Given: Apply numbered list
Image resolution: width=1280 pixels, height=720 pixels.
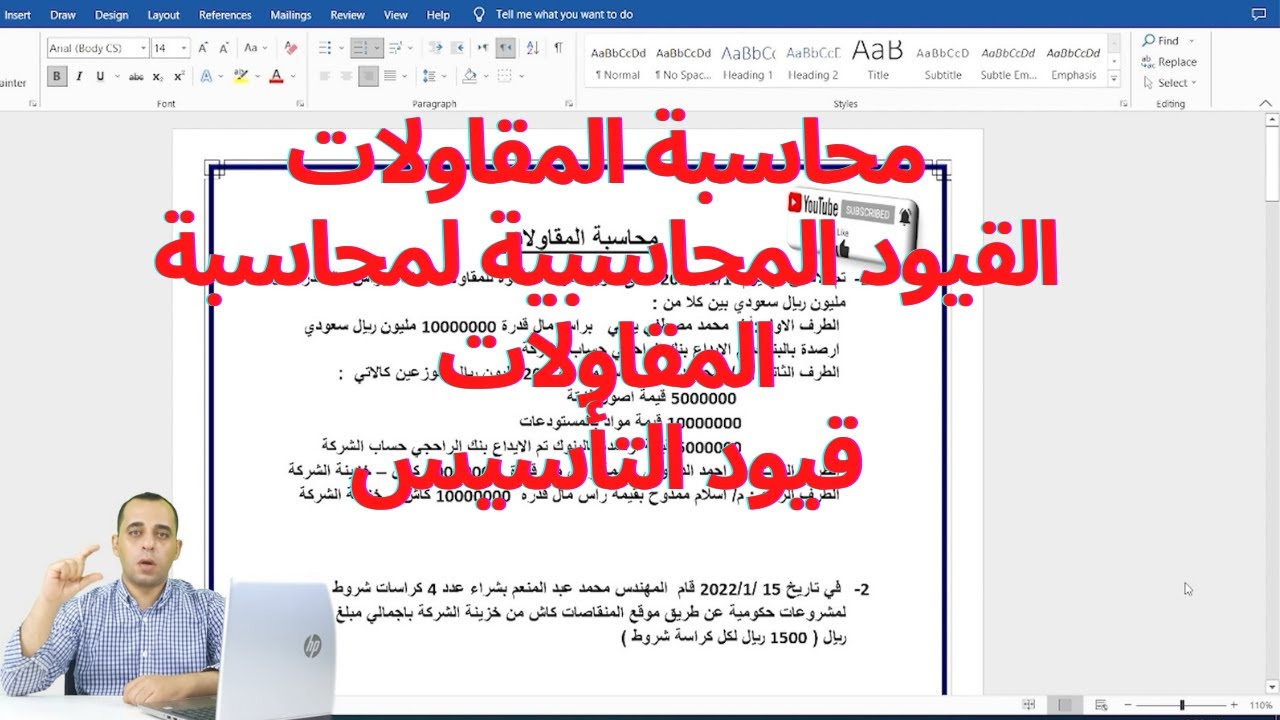Looking at the screenshot, I should (x=360, y=47).
